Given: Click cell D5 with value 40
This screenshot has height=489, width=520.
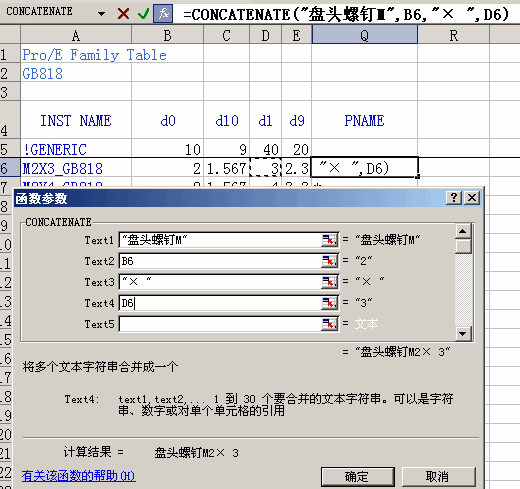Looking at the screenshot, I should point(265,149).
